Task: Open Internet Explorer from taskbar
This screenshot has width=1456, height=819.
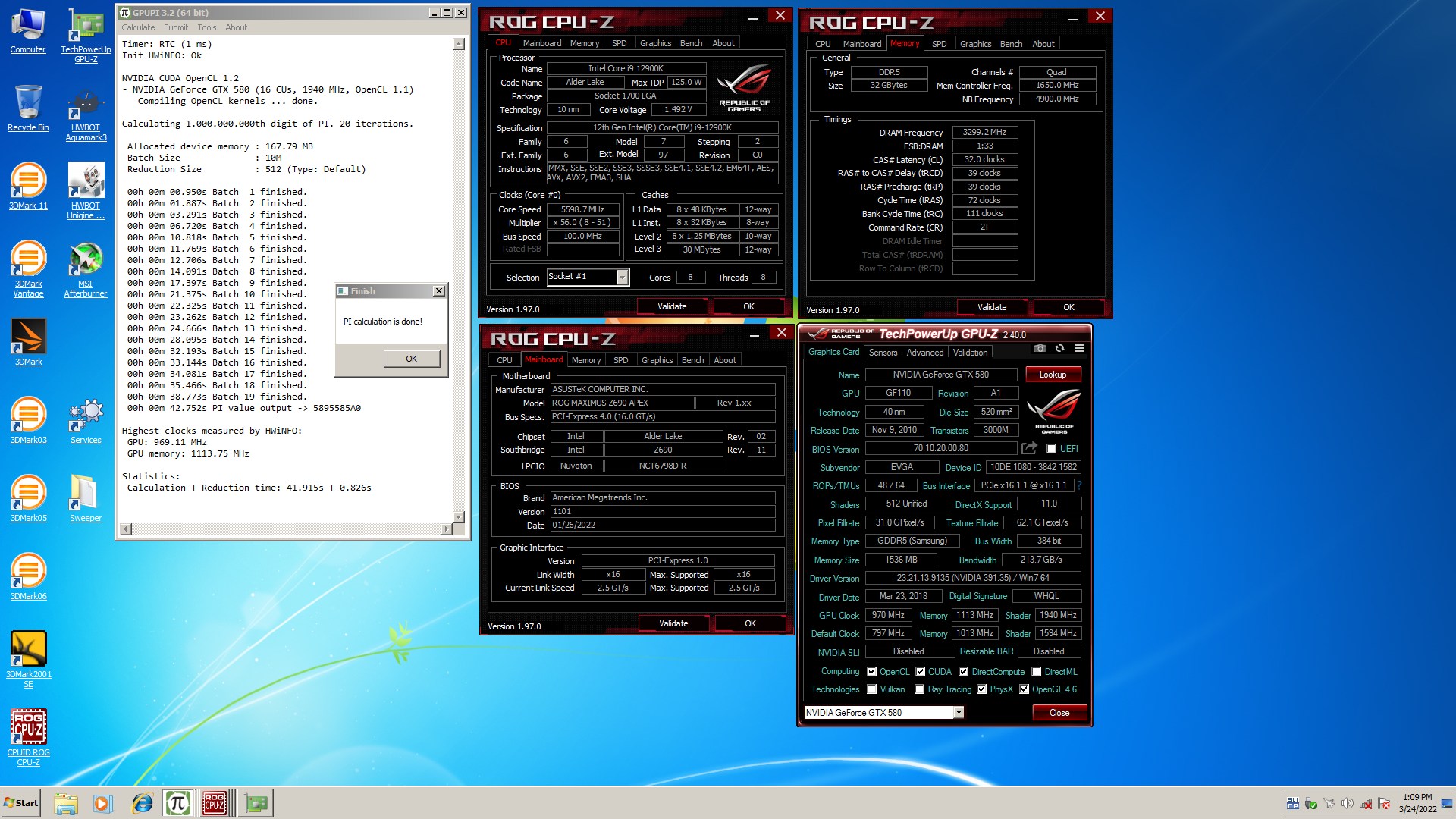Action: tap(142, 803)
